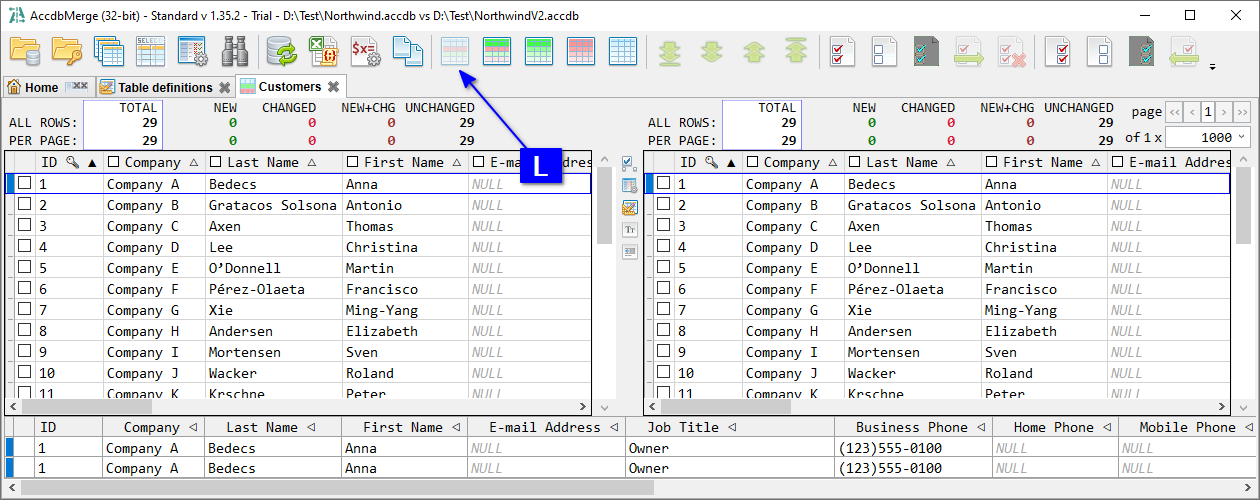Check the row checkbox for ID 3 in left grid
This screenshot has width=1260, height=500.
point(25,226)
